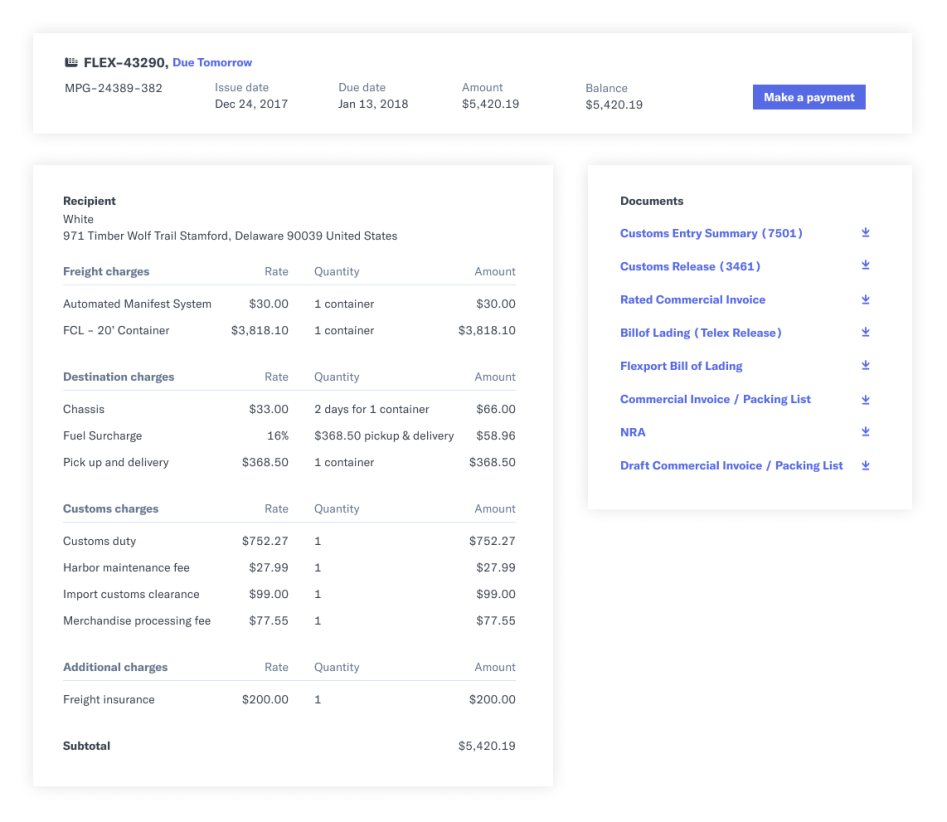The image size is (947, 822).
Task: Click the NRA download arrow icon
Action: 865,432
